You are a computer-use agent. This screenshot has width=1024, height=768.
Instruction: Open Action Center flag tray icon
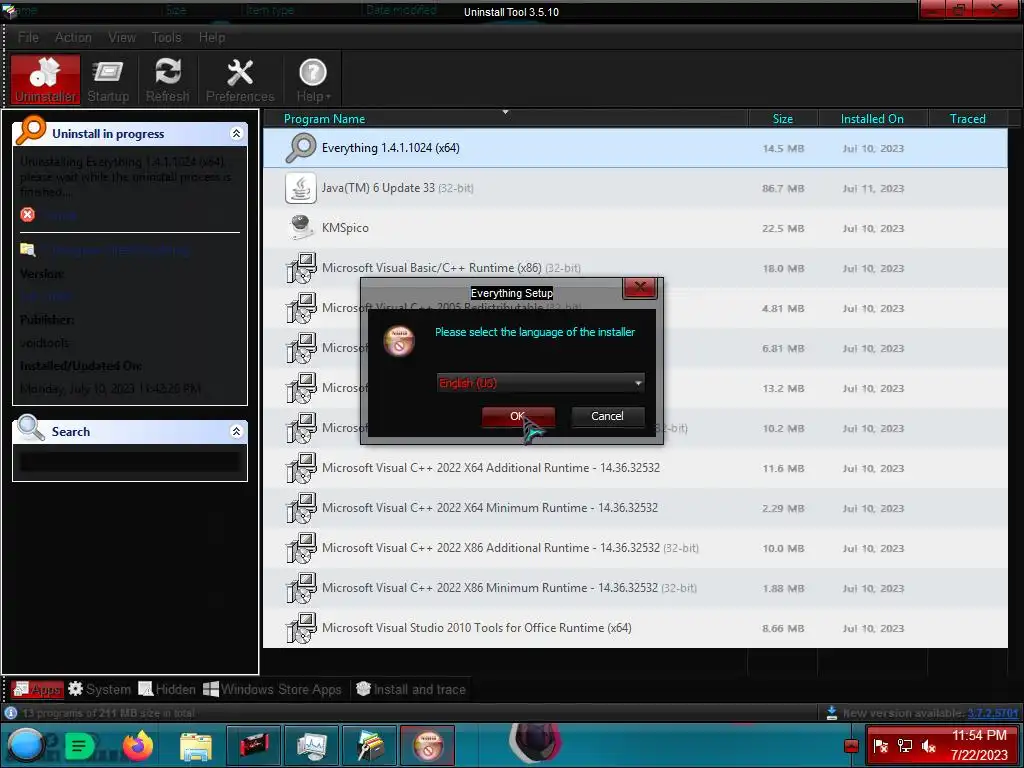point(881,746)
